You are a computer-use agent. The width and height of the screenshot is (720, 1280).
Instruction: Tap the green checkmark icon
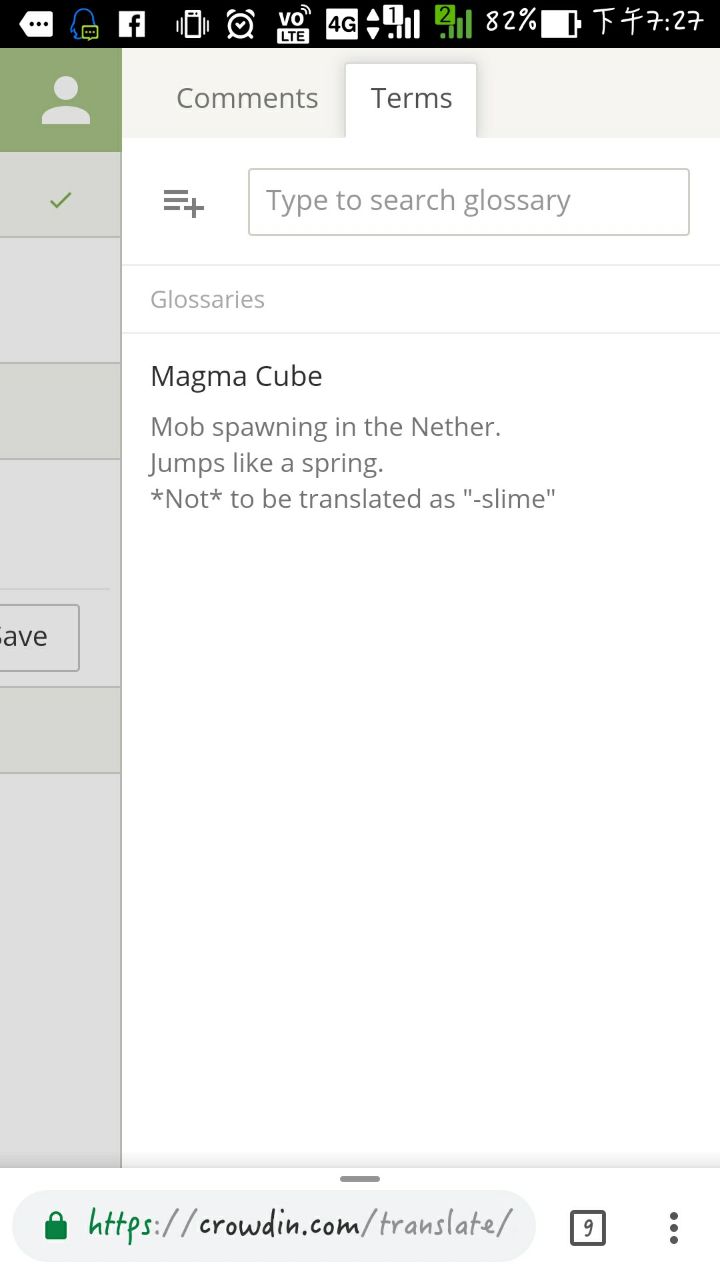click(60, 201)
